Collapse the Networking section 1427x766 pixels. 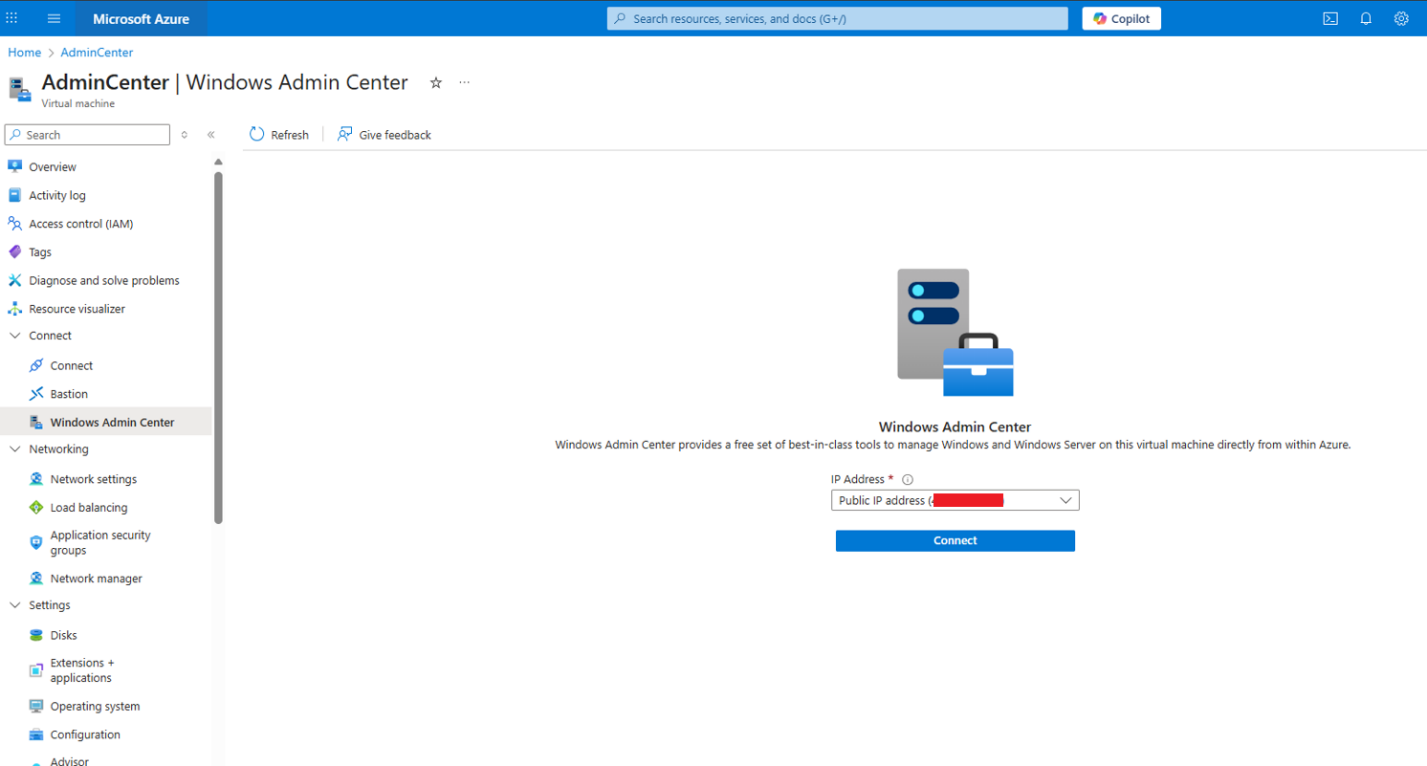(x=15, y=449)
